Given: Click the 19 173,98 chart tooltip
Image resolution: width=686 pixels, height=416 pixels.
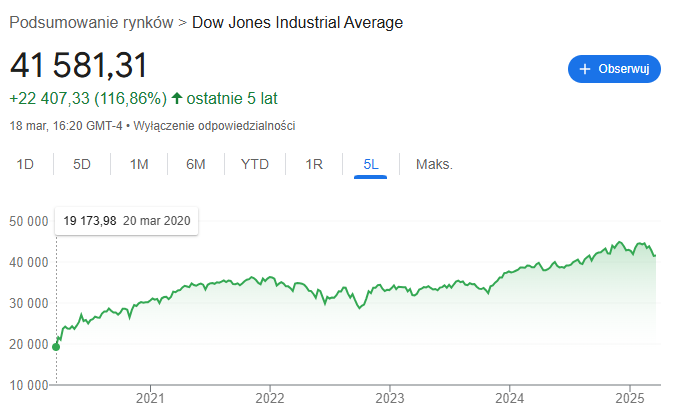Looking at the screenshot, I should pyautogui.click(x=126, y=220).
